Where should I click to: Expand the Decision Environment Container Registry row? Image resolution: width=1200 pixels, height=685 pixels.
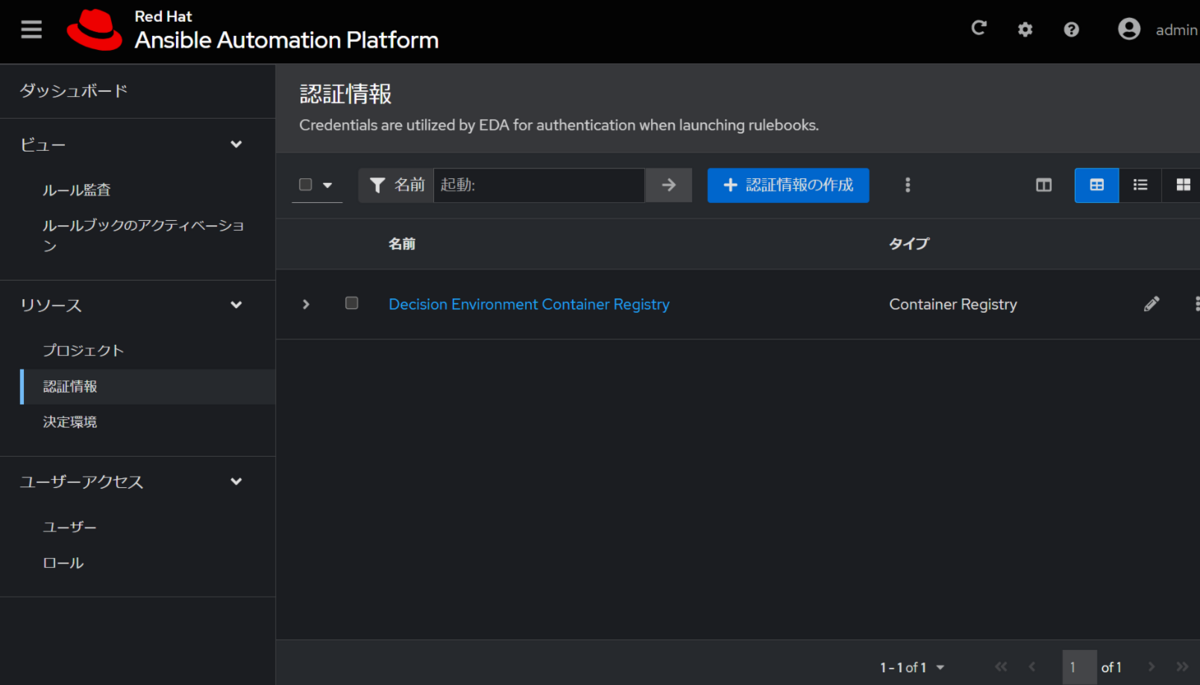305,304
